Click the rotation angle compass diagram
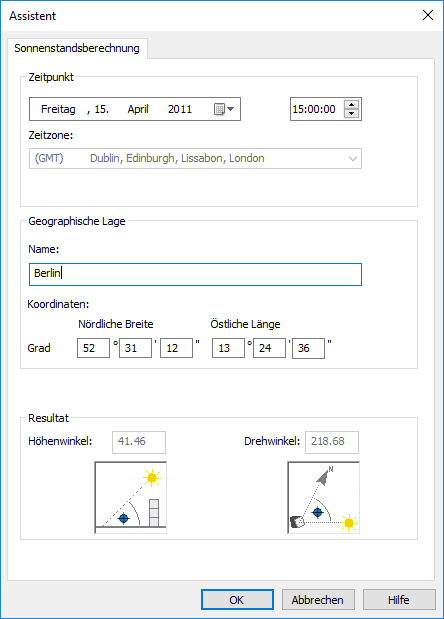 324,497
